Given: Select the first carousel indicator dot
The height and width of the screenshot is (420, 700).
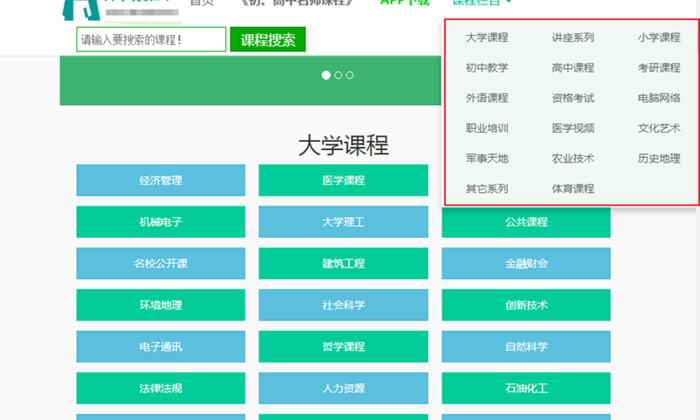Looking at the screenshot, I should 326,75.
